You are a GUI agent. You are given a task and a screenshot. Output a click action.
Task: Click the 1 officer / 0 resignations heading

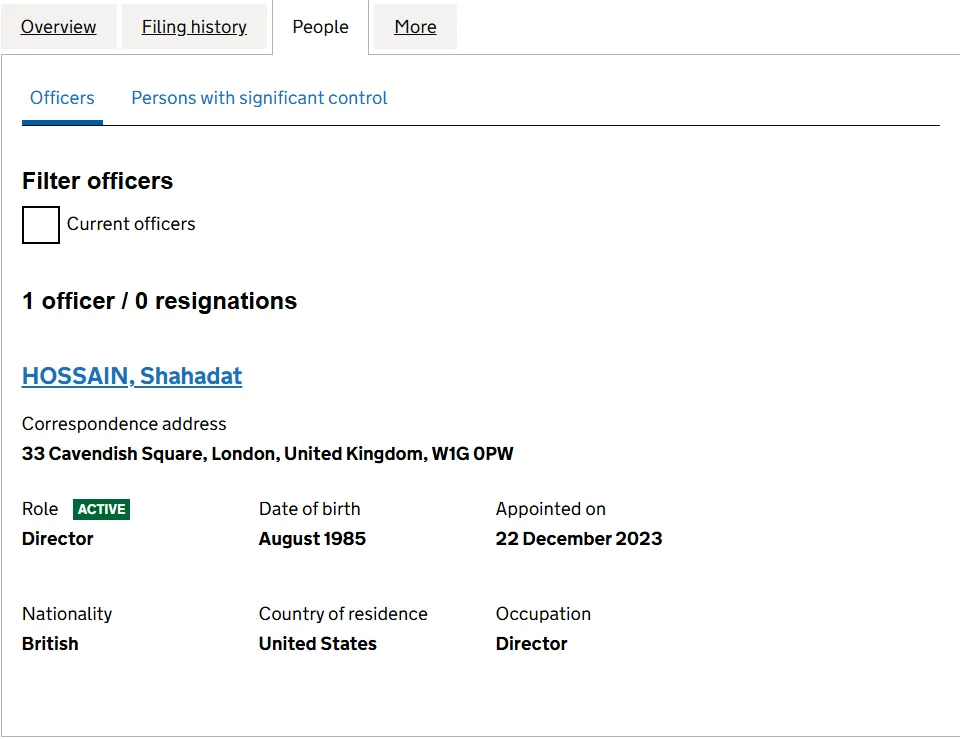(159, 301)
